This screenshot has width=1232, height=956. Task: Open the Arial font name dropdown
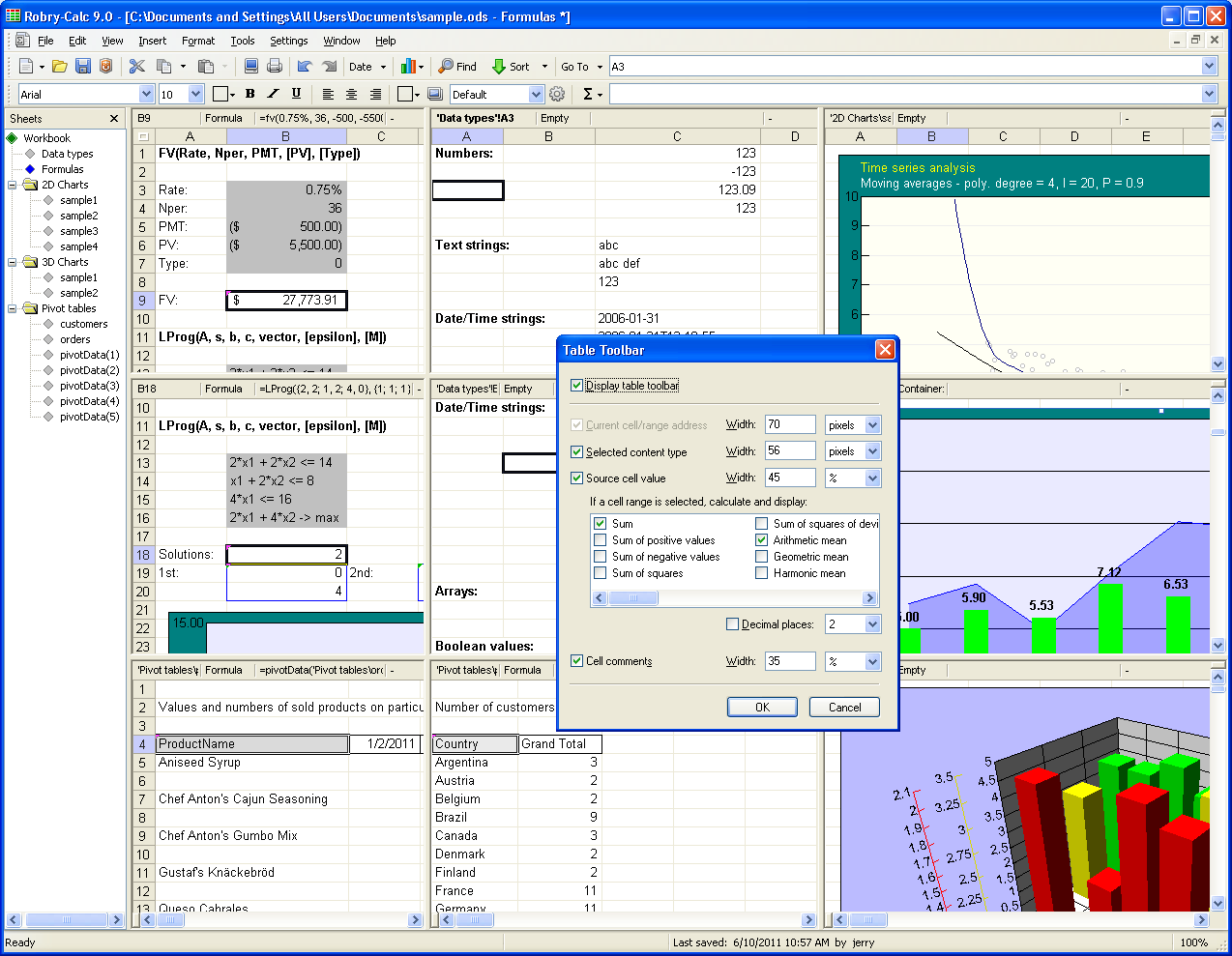coord(147,94)
